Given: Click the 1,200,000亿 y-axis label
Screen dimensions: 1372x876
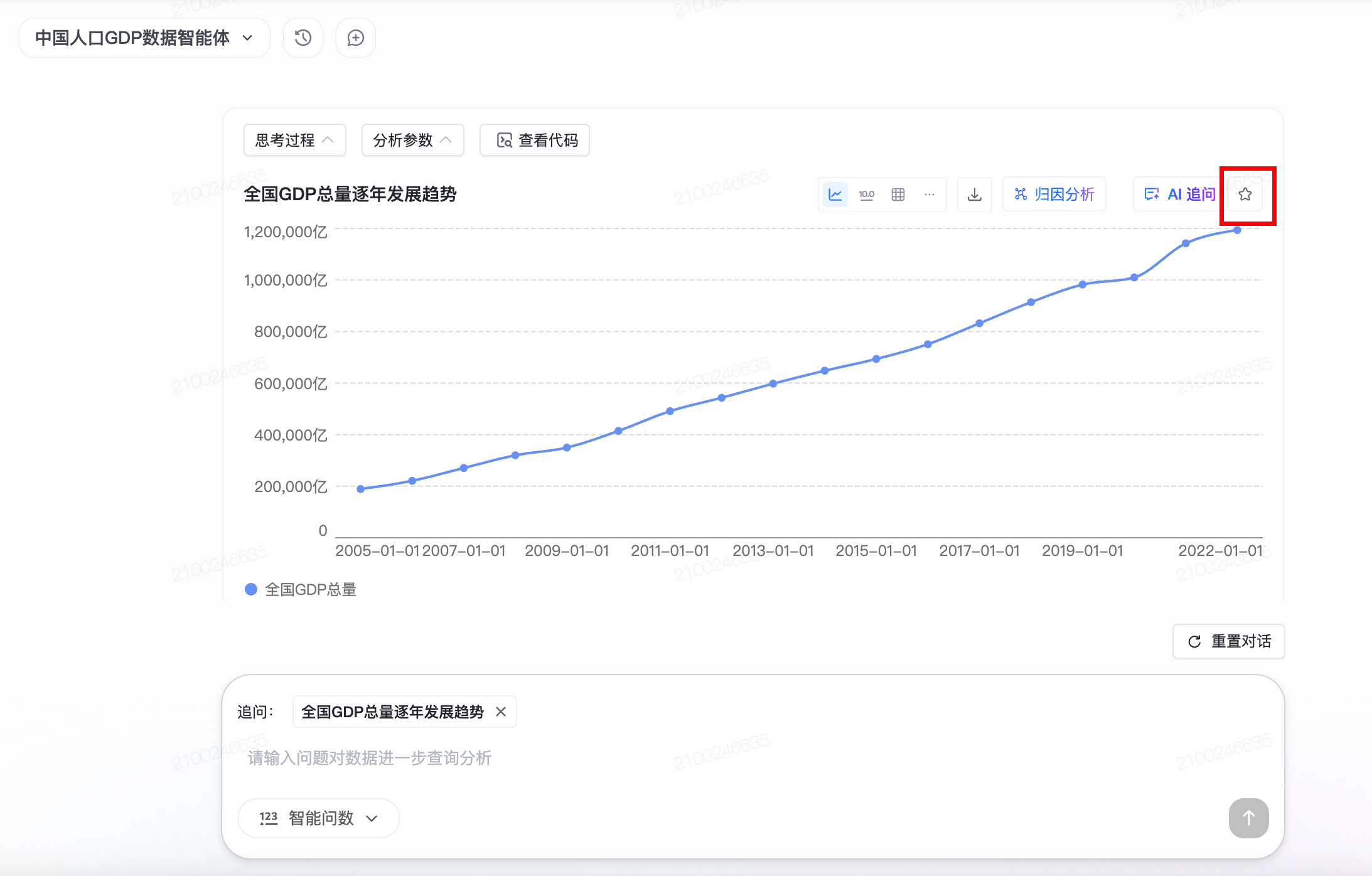Looking at the screenshot, I should coord(286,232).
